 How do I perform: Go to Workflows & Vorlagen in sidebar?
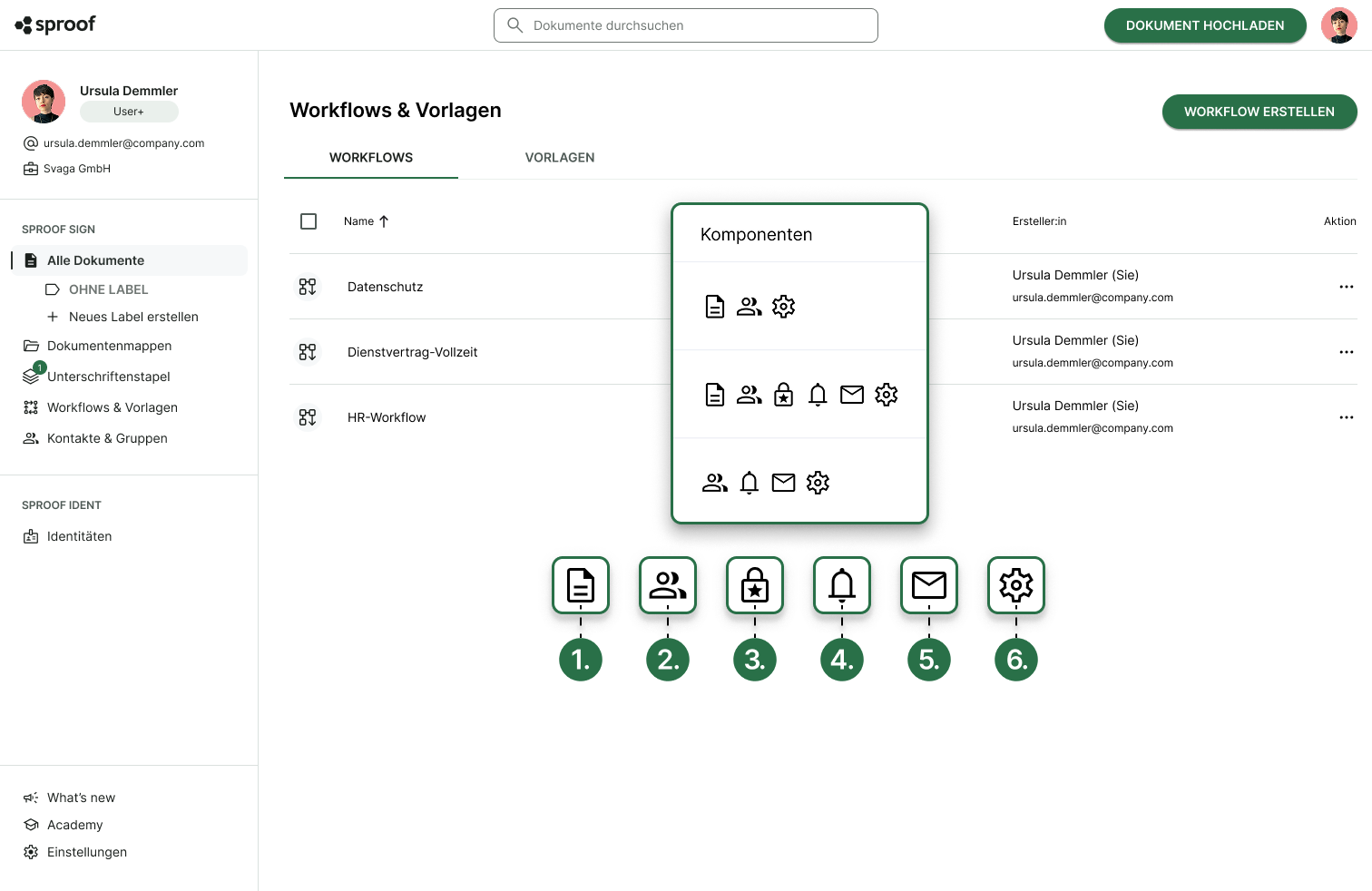click(112, 407)
